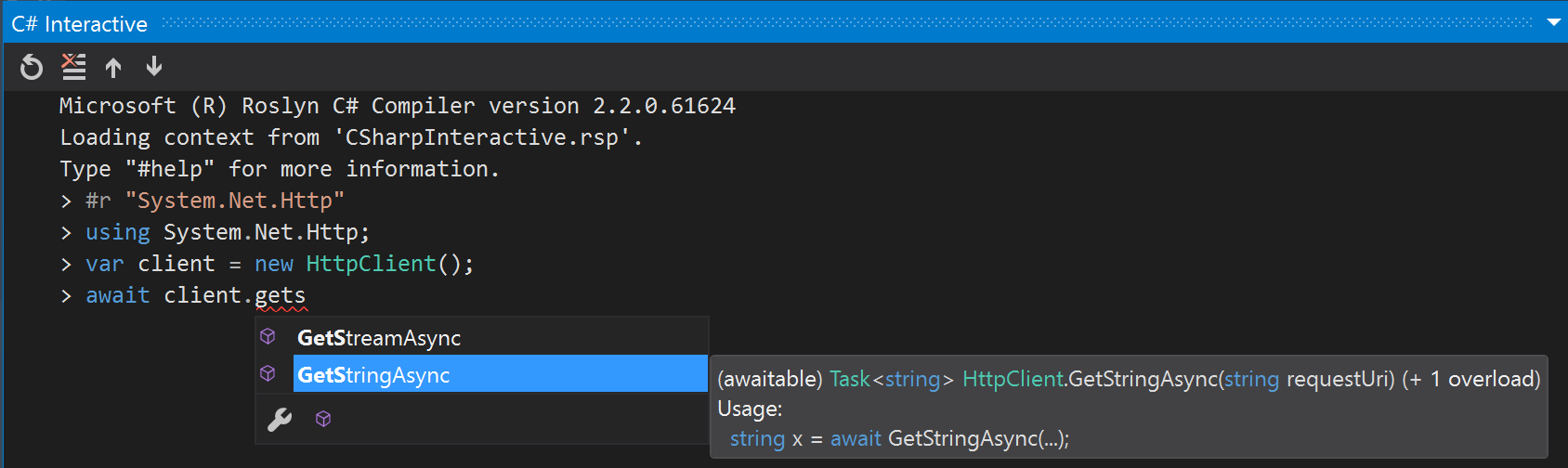The width and height of the screenshot is (1568, 468).
Task: Click the Reset interactive window icon
Action: (x=32, y=67)
